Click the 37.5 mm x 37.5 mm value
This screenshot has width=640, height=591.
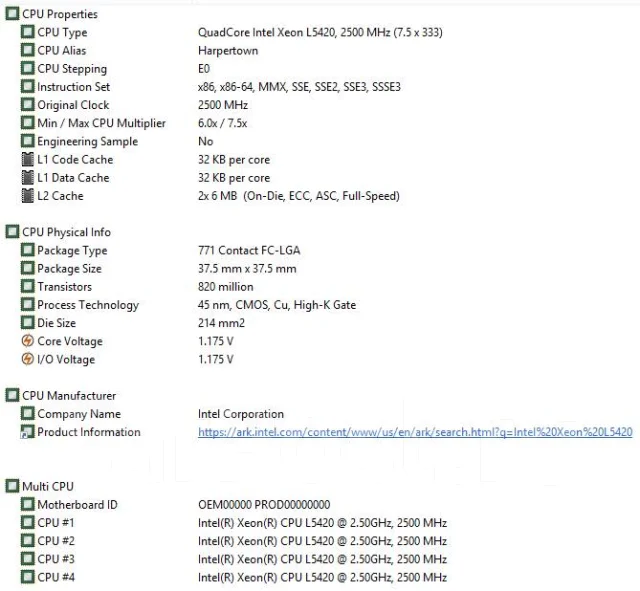point(247,269)
